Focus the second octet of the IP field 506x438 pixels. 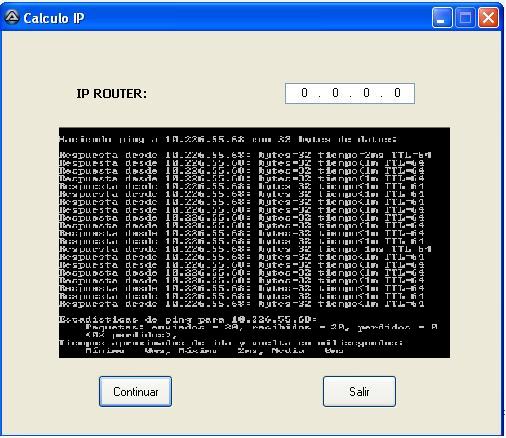click(x=335, y=93)
